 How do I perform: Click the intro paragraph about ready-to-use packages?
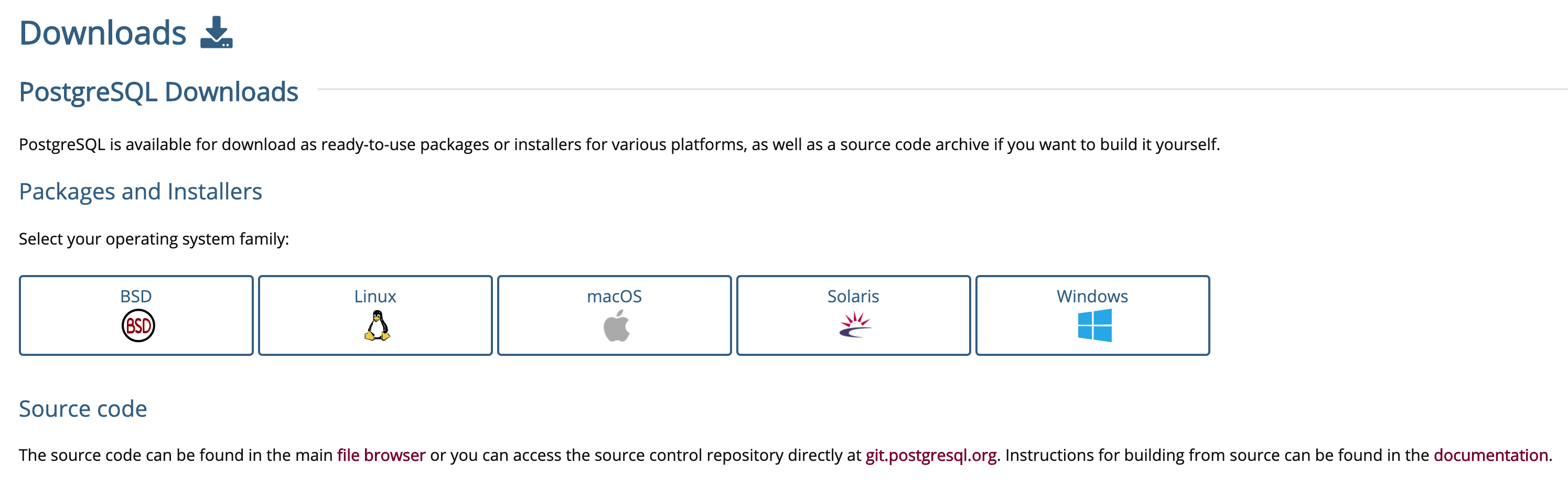point(618,144)
